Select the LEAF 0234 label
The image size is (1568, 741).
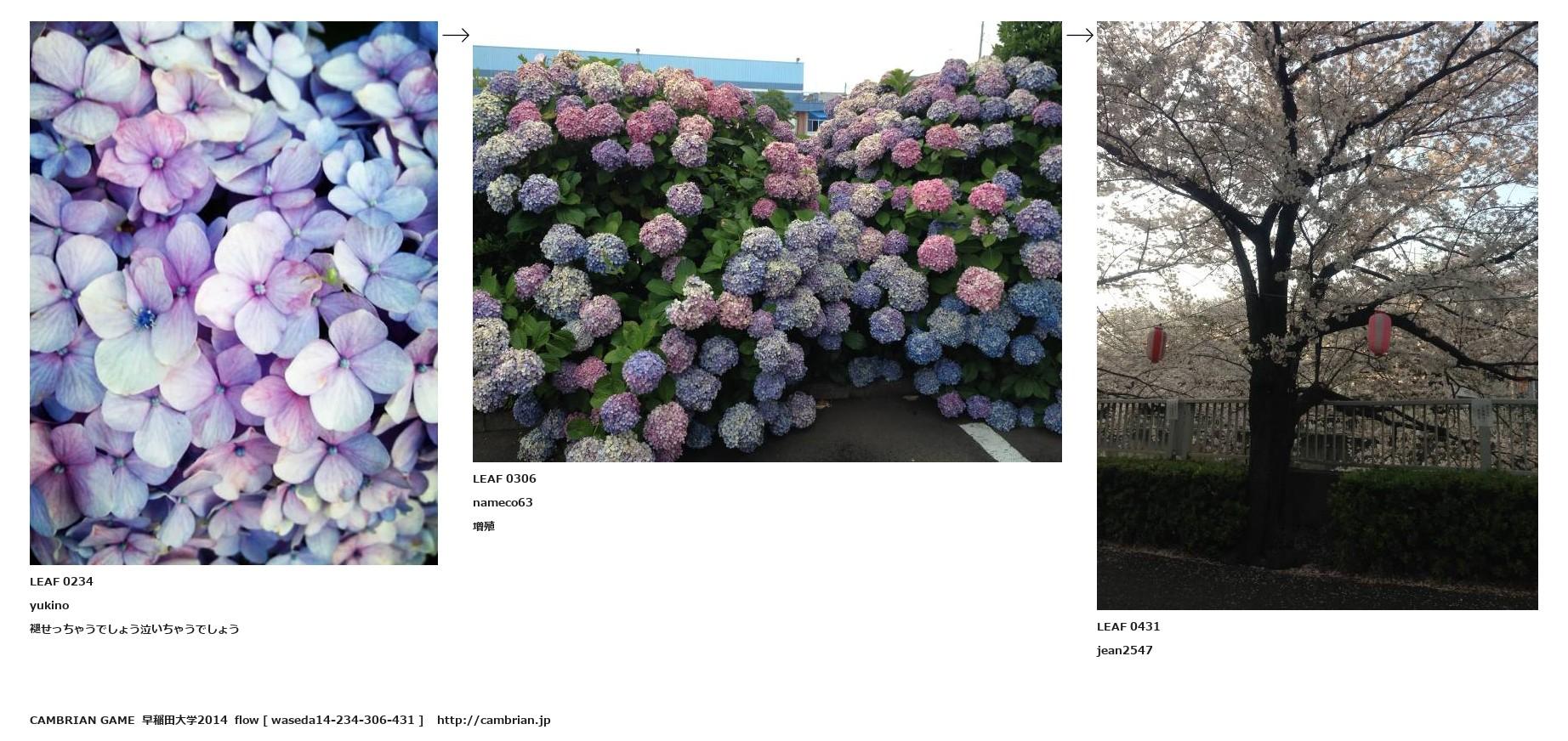click(61, 581)
